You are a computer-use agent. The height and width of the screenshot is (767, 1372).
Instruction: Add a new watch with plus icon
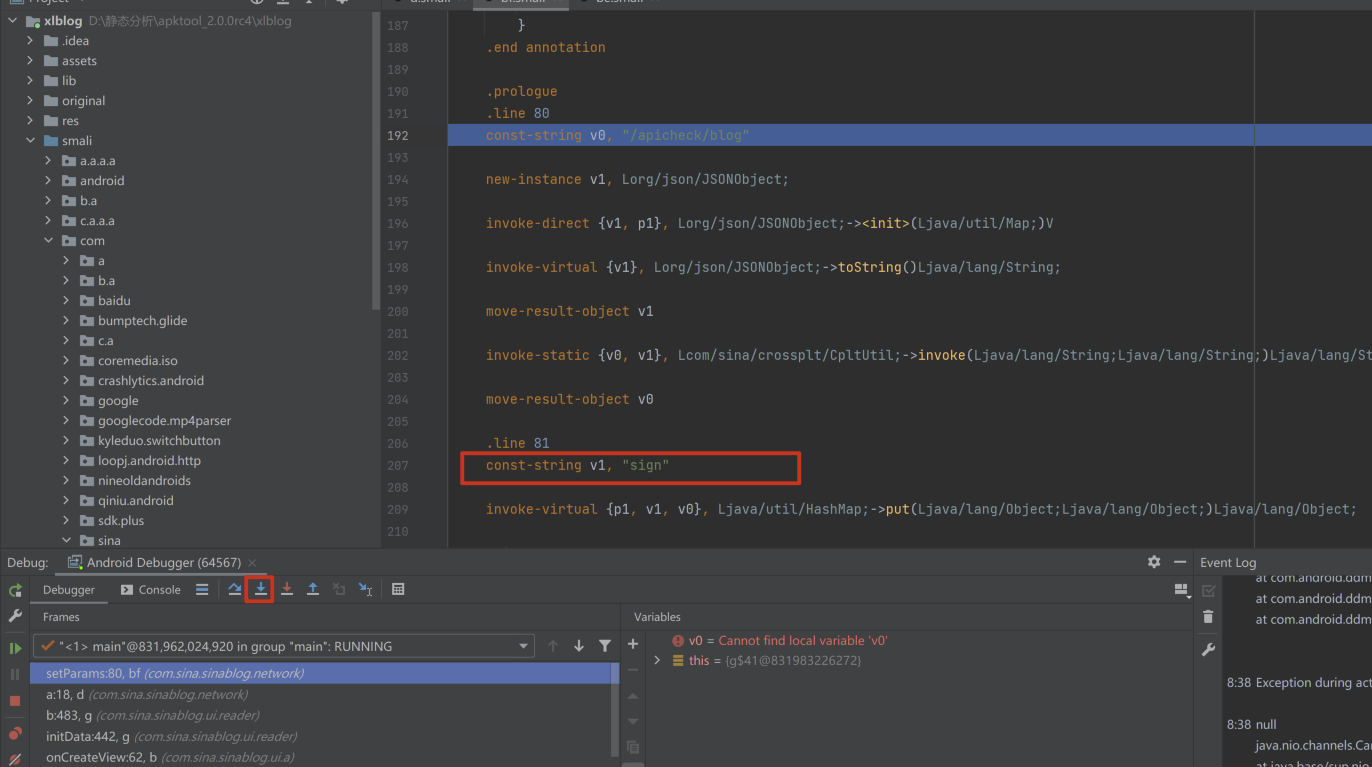[x=633, y=644]
